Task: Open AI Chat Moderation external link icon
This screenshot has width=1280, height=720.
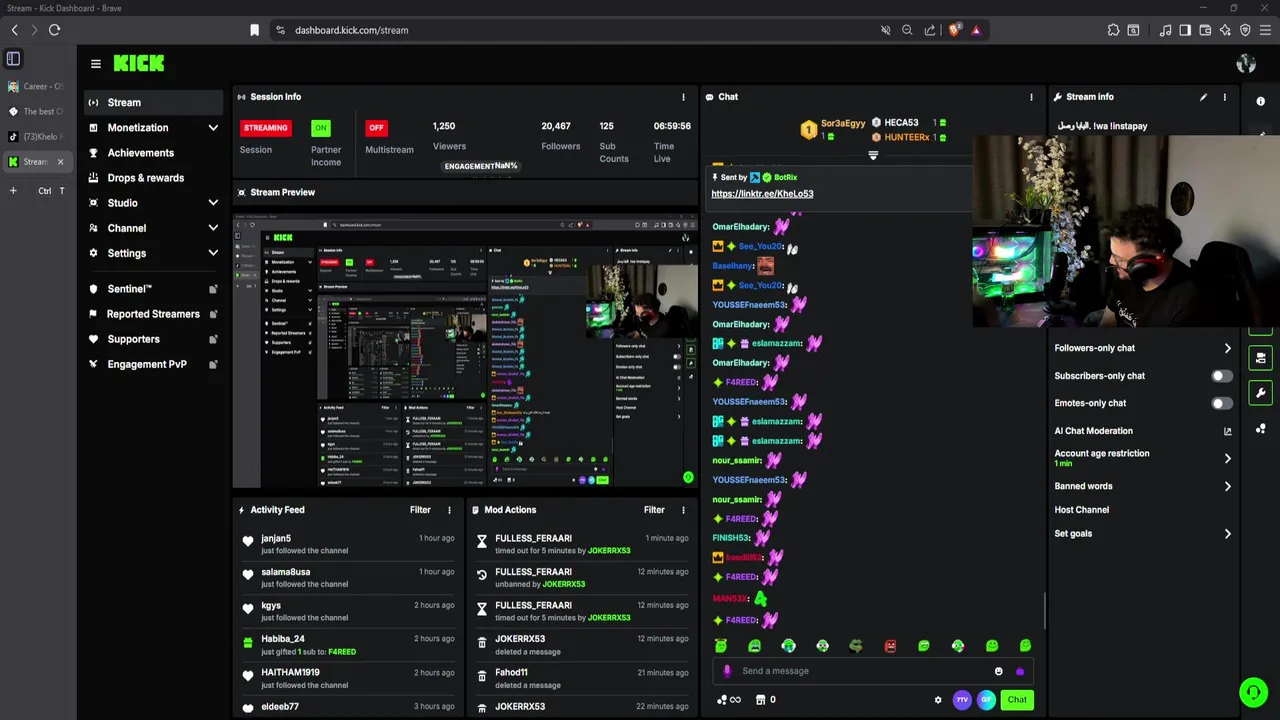Action: coord(1227,431)
